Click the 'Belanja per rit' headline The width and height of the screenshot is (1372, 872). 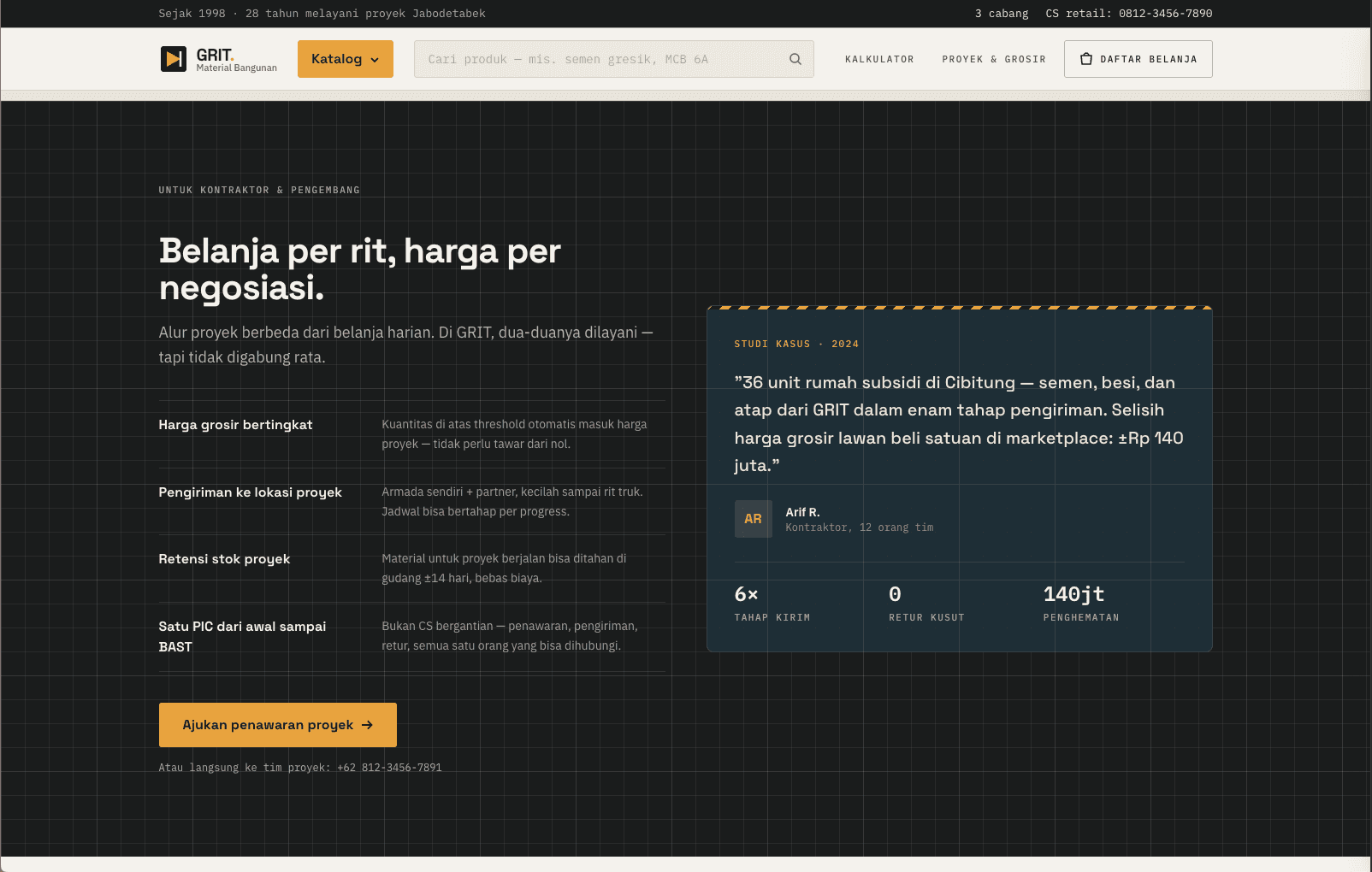click(x=359, y=269)
